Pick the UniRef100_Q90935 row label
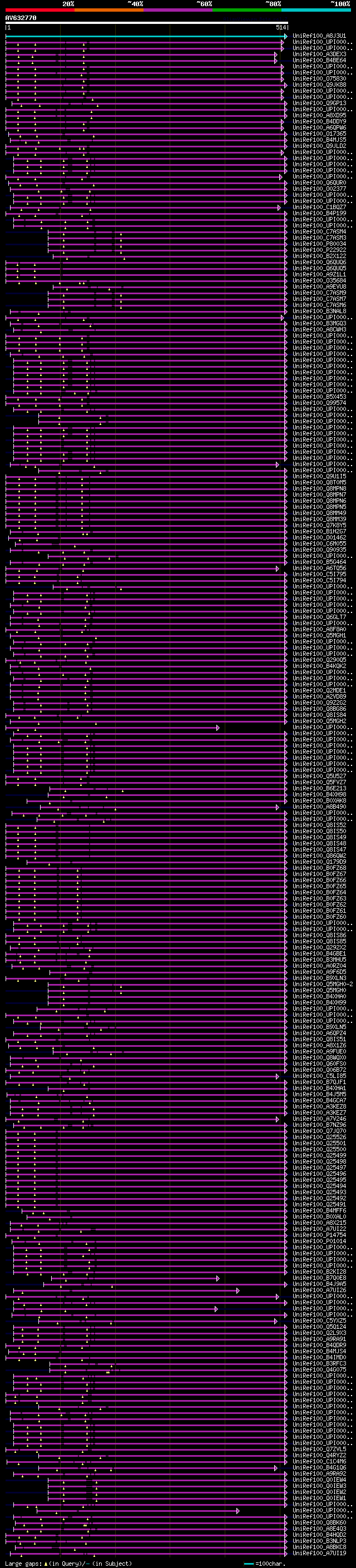This screenshot has height=1568, width=356. [x=319, y=550]
